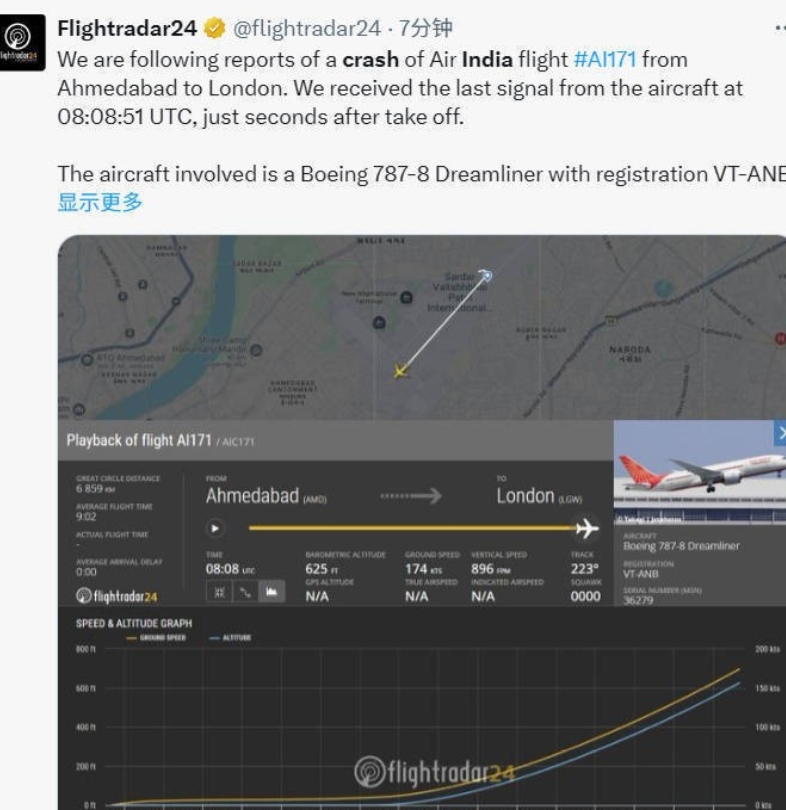786x810 pixels.
Task: Click the gold verified badge
Action: click(x=214, y=28)
